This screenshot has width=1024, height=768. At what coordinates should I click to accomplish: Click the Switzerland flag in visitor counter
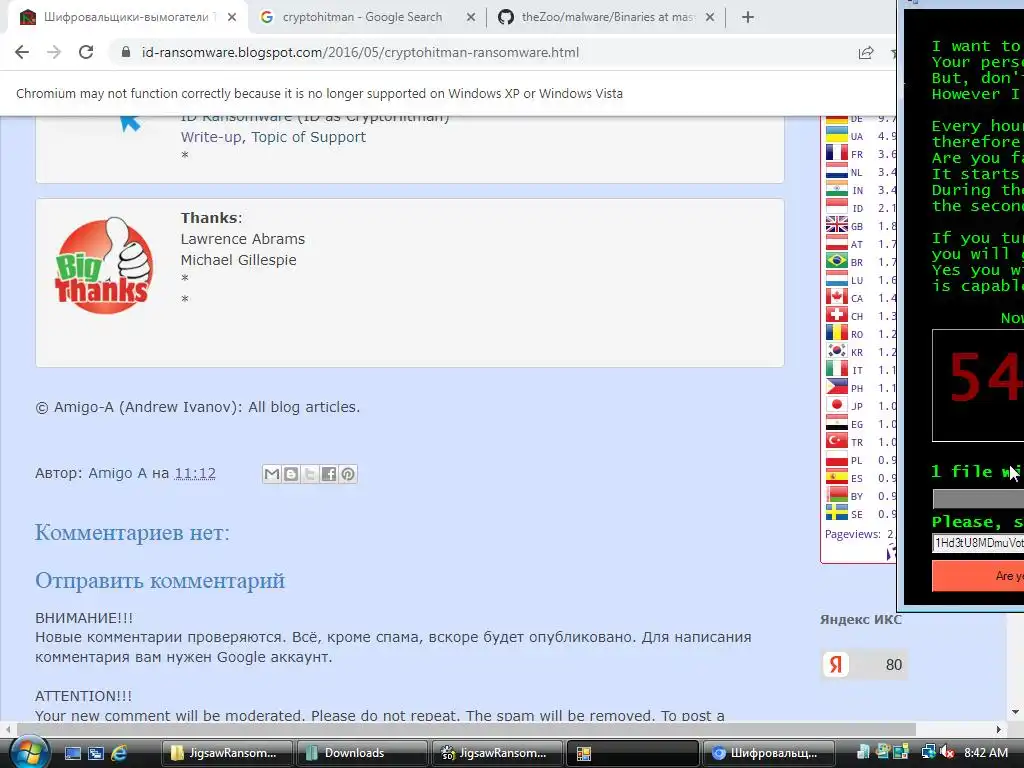coord(837,315)
